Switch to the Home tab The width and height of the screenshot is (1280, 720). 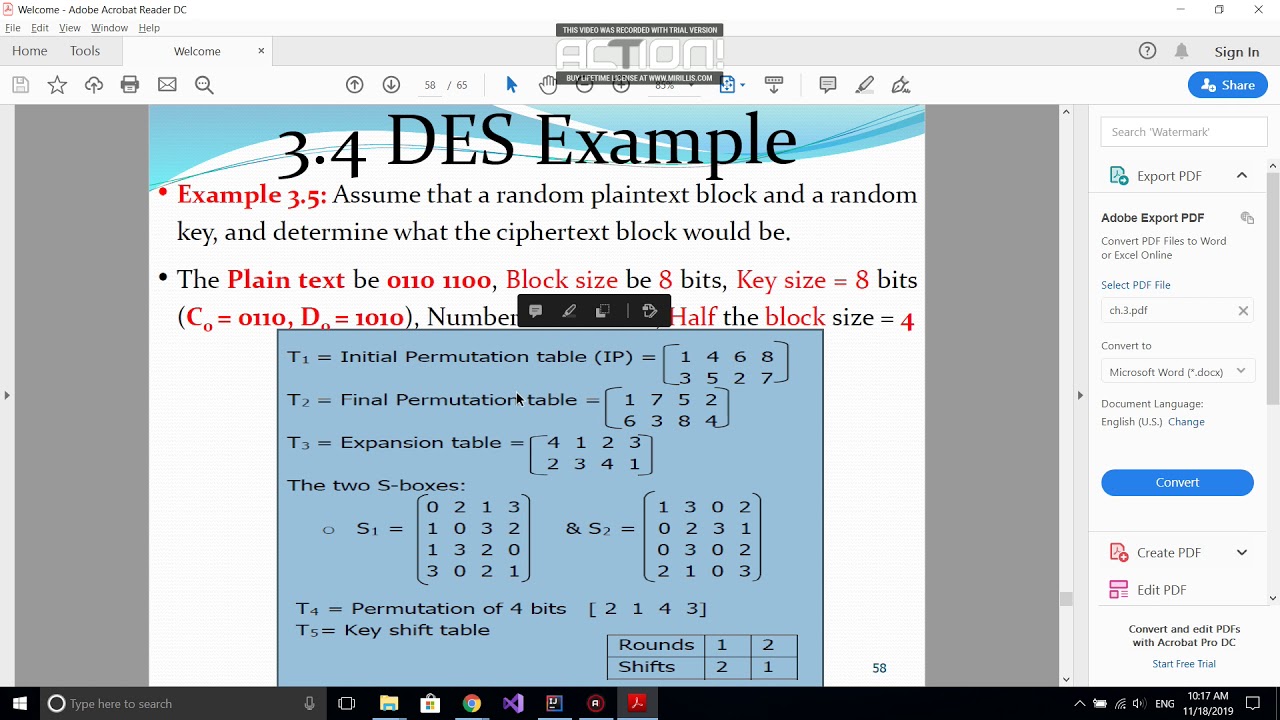[30, 51]
